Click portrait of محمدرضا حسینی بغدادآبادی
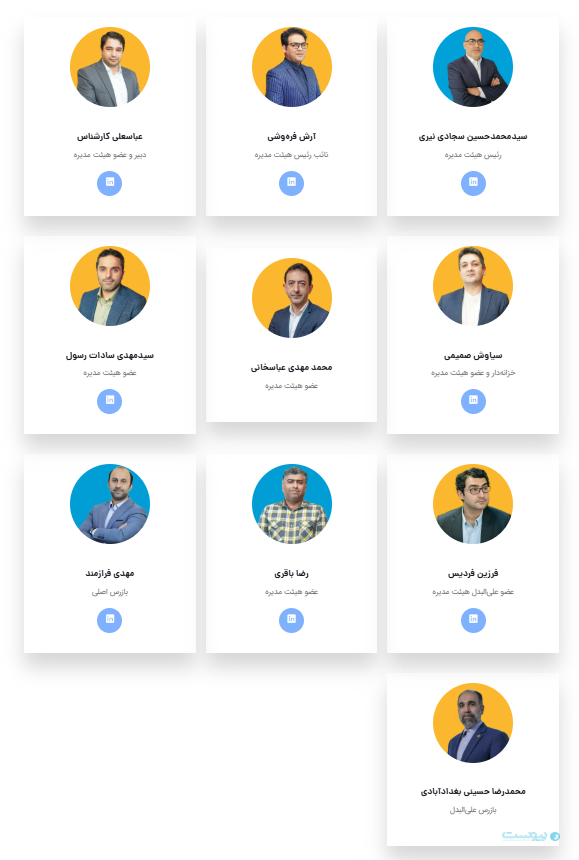The width and height of the screenshot is (579, 860). [473, 723]
